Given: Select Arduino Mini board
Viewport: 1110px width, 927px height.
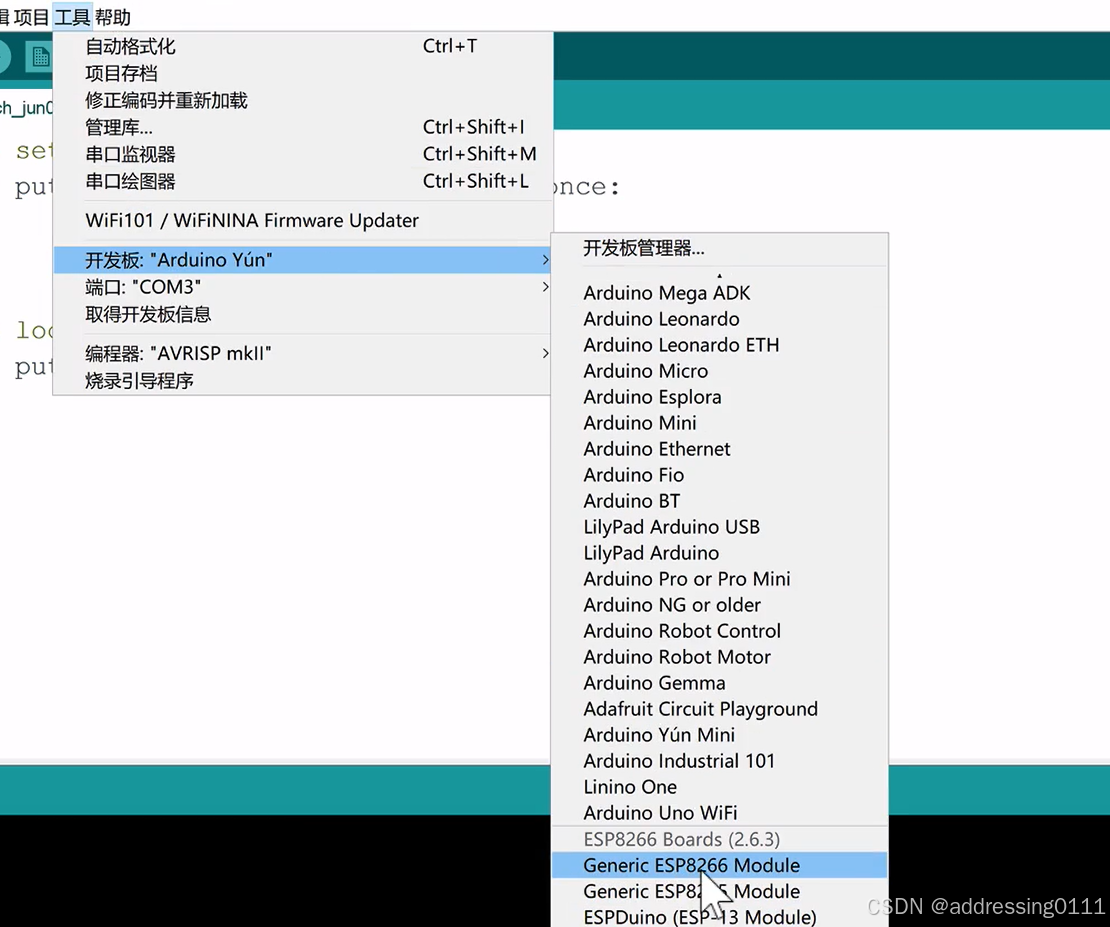Looking at the screenshot, I should click(719, 423).
